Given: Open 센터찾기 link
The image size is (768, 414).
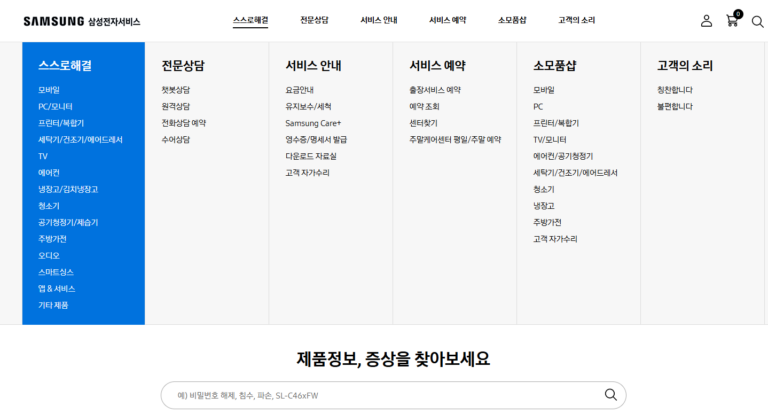Looking at the screenshot, I should (x=424, y=123).
